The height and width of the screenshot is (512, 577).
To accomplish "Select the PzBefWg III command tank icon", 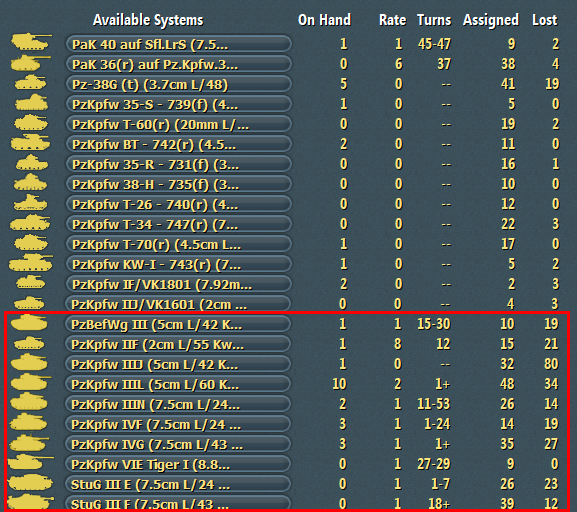I will click(x=29, y=322).
